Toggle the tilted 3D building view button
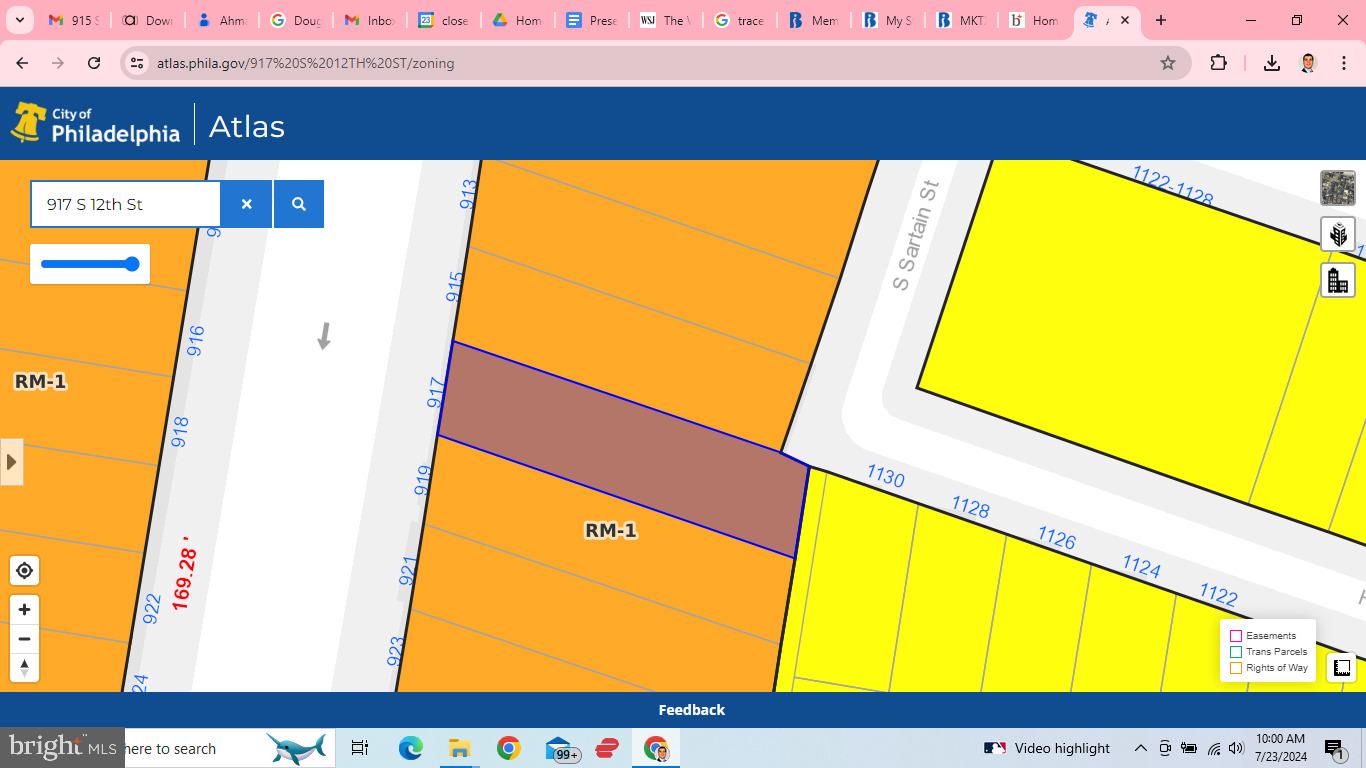The height and width of the screenshot is (768, 1366). [1337, 234]
